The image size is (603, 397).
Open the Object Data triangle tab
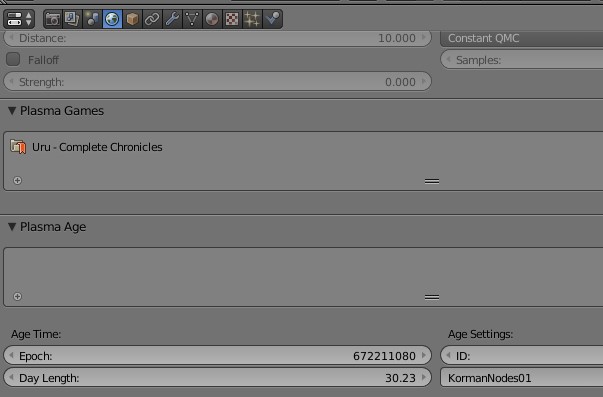(192, 19)
